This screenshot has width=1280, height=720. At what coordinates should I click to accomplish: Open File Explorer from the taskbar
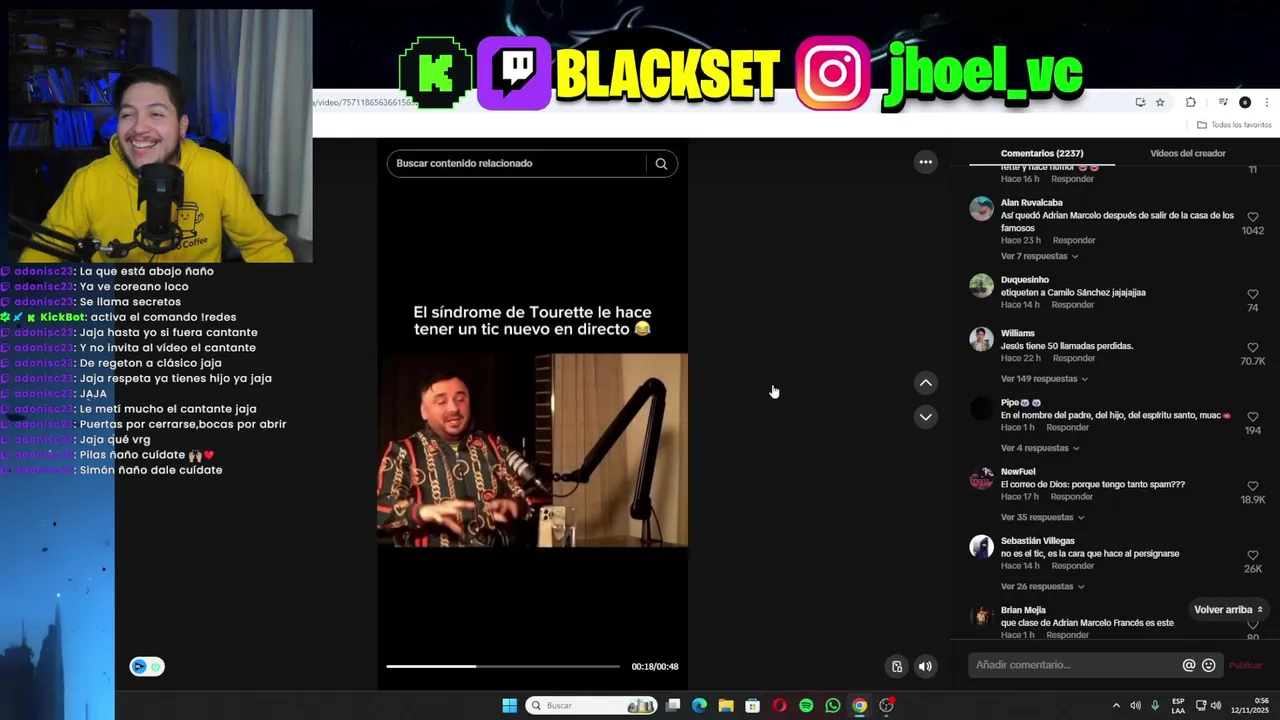coord(726,706)
